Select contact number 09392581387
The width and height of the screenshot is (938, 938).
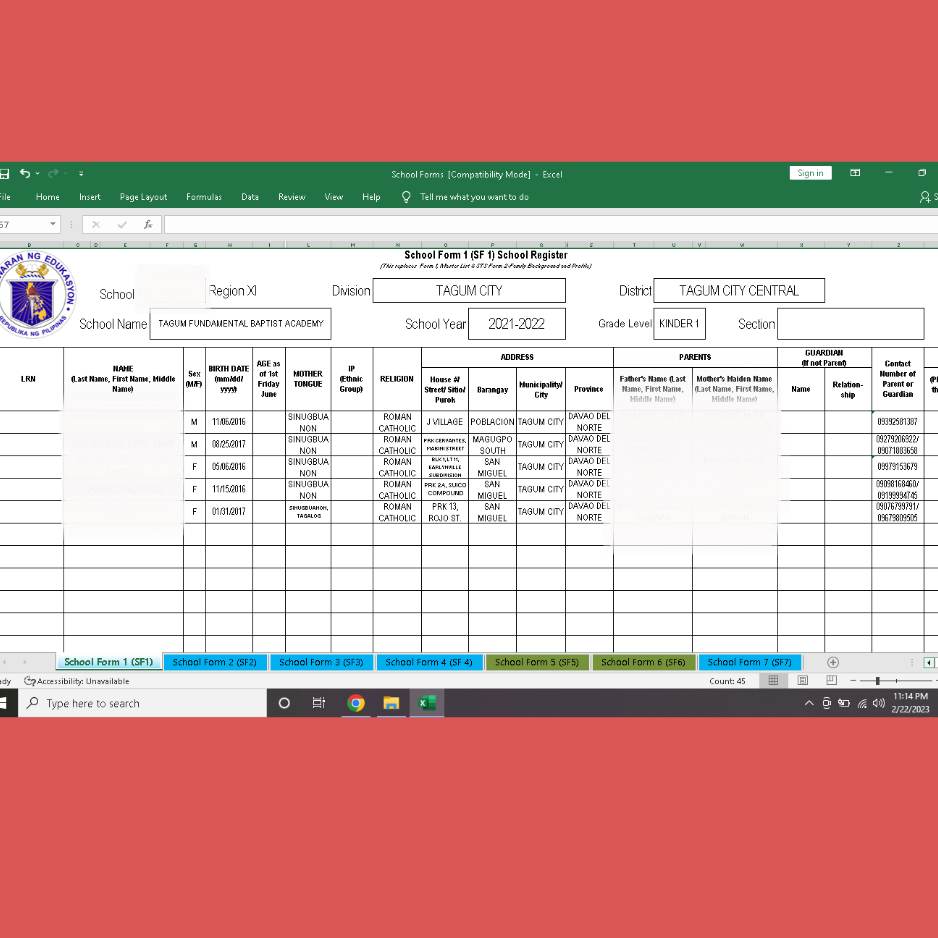(897, 422)
